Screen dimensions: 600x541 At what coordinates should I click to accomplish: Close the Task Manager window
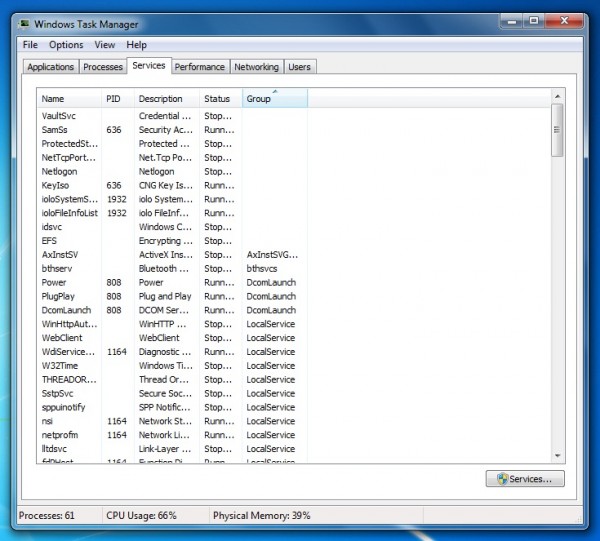(x=564, y=21)
